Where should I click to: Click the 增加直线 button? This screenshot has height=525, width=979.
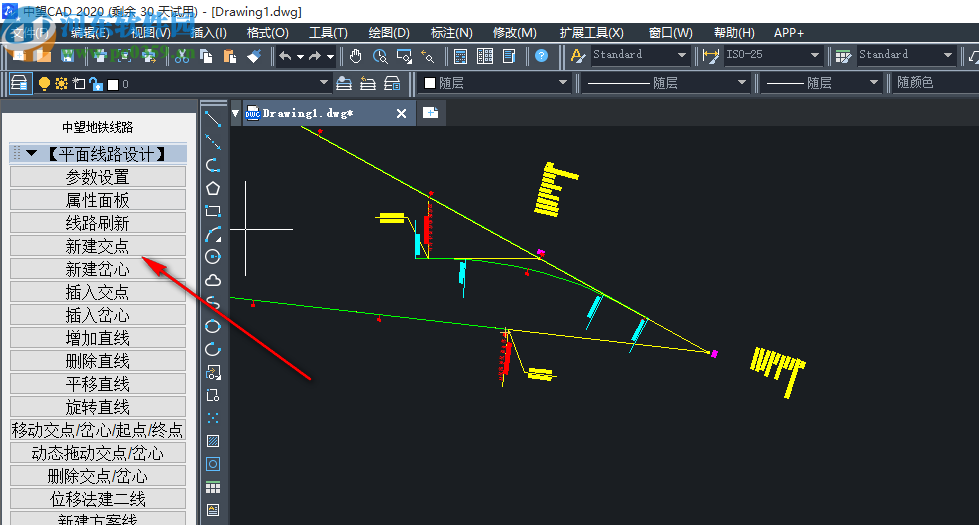(x=98, y=338)
